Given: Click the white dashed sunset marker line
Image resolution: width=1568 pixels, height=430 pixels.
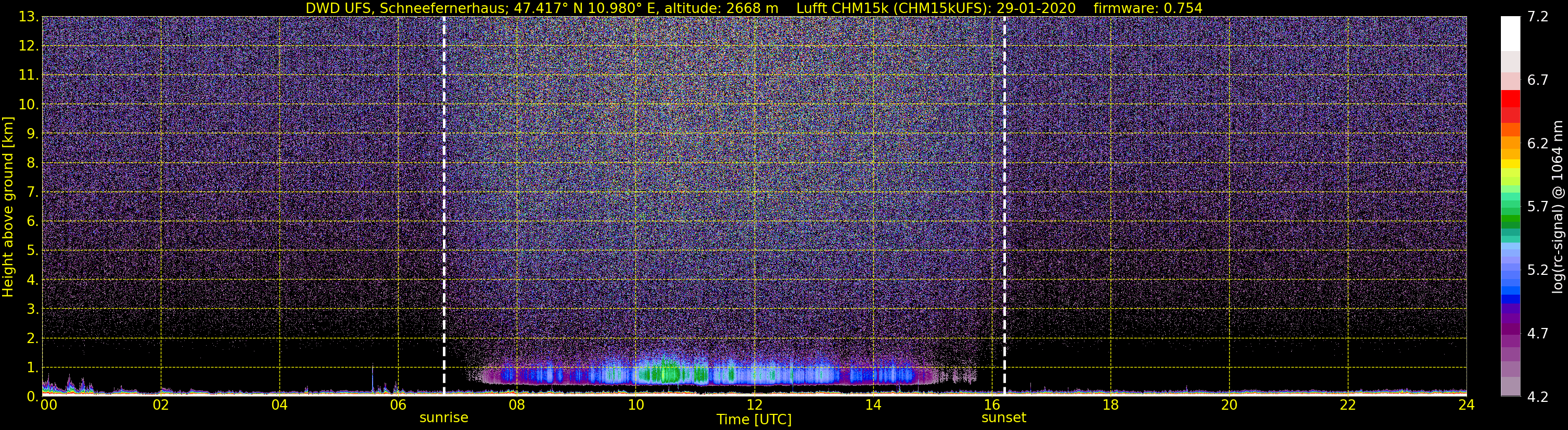Looking at the screenshot, I should [x=1004, y=206].
